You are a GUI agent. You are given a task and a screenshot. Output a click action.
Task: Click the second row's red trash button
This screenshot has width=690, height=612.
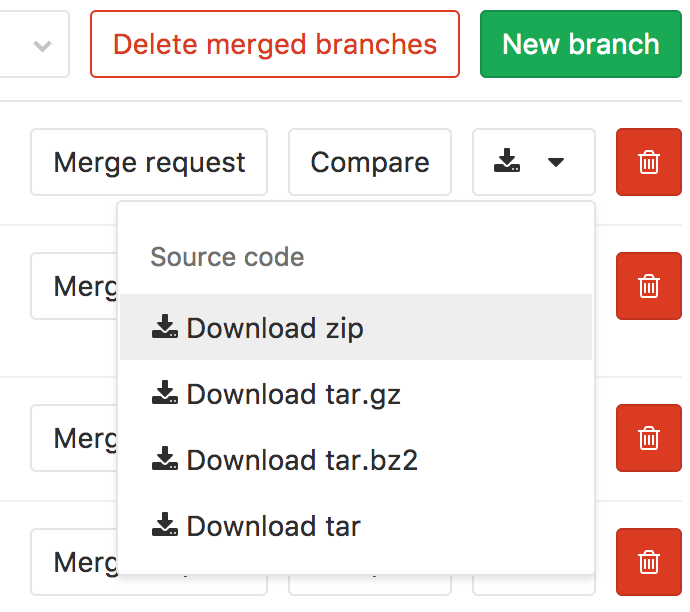point(649,286)
